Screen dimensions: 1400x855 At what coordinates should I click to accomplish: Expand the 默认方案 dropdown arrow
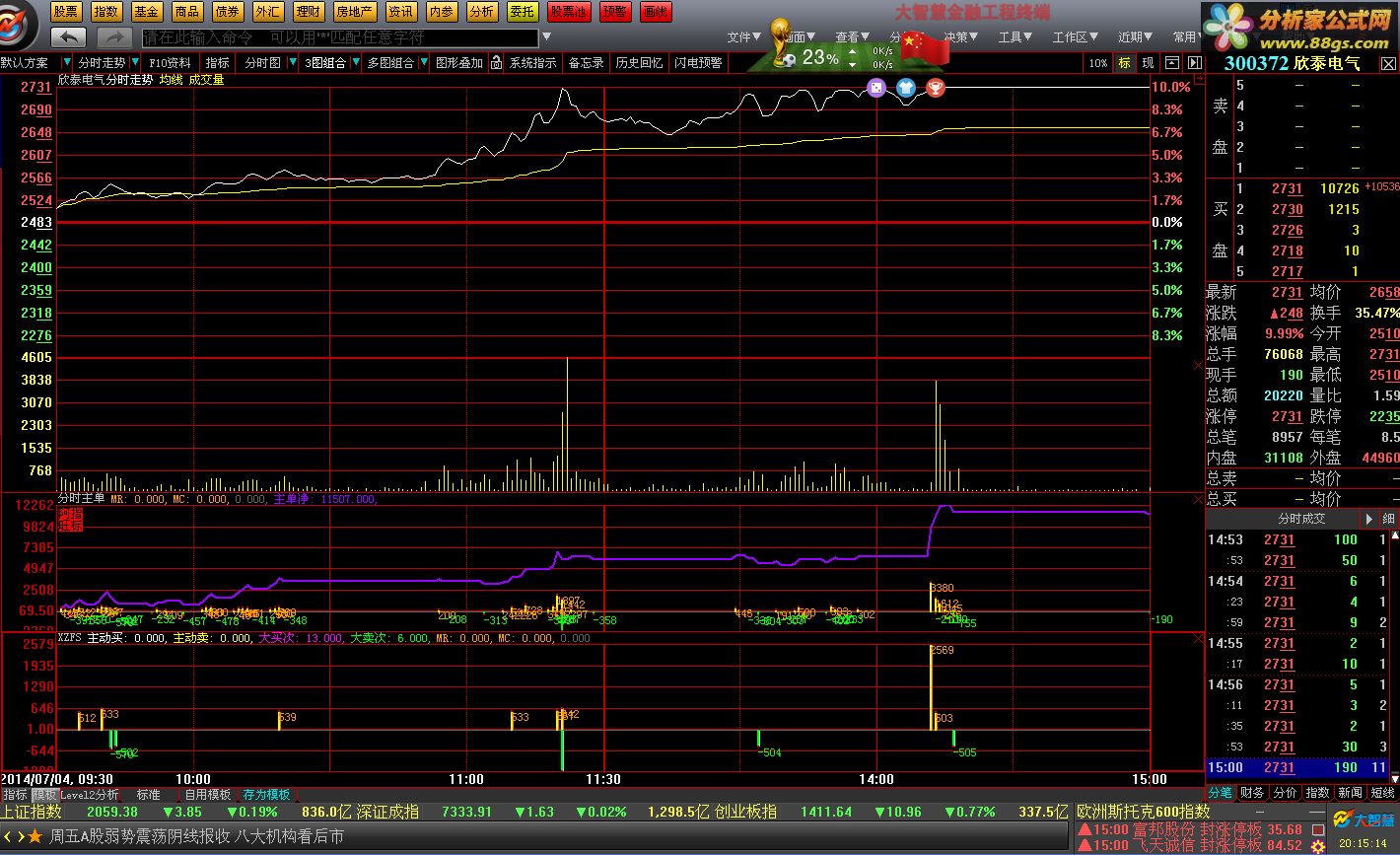(67, 62)
